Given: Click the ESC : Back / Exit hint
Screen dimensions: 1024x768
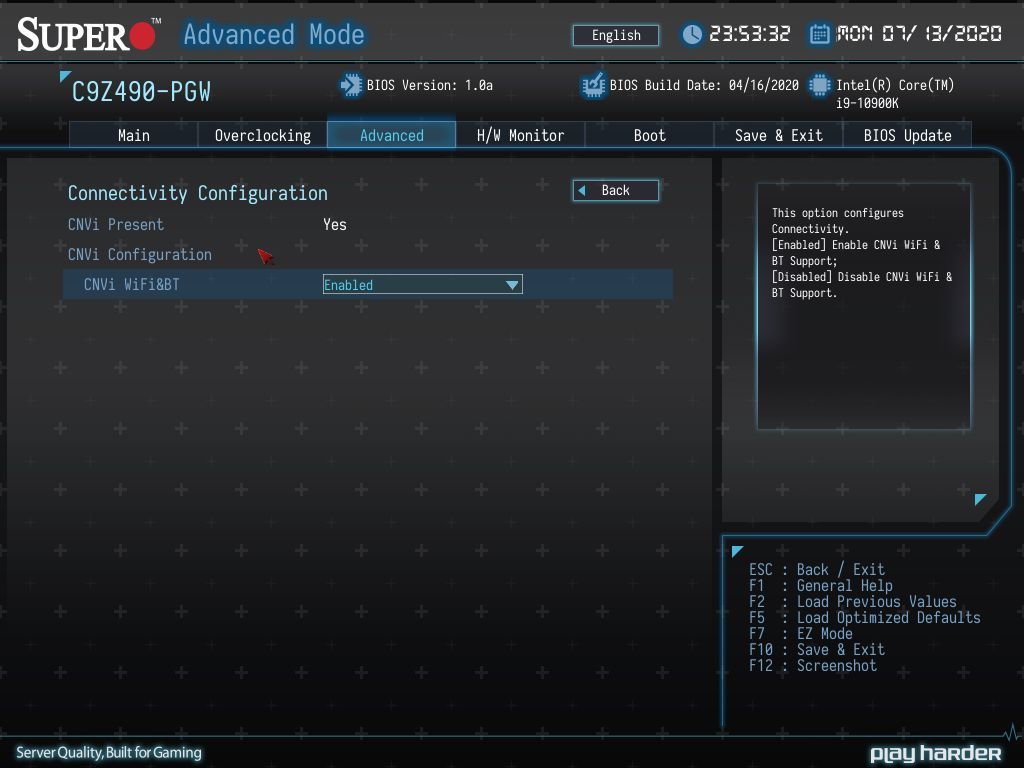Looking at the screenshot, I should point(816,569).
